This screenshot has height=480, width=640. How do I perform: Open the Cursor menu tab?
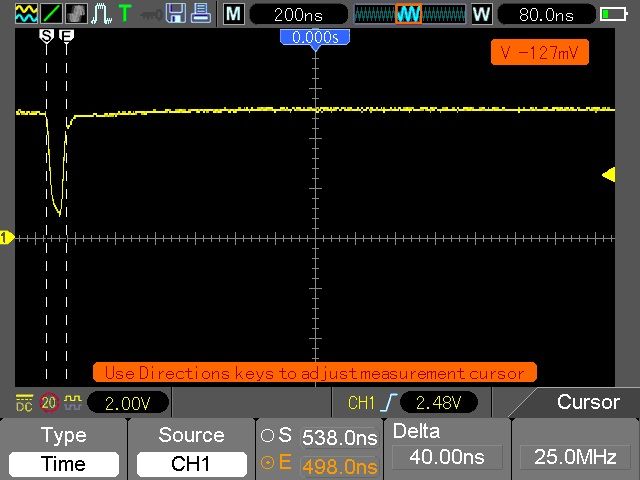click(x=588, y=402)
